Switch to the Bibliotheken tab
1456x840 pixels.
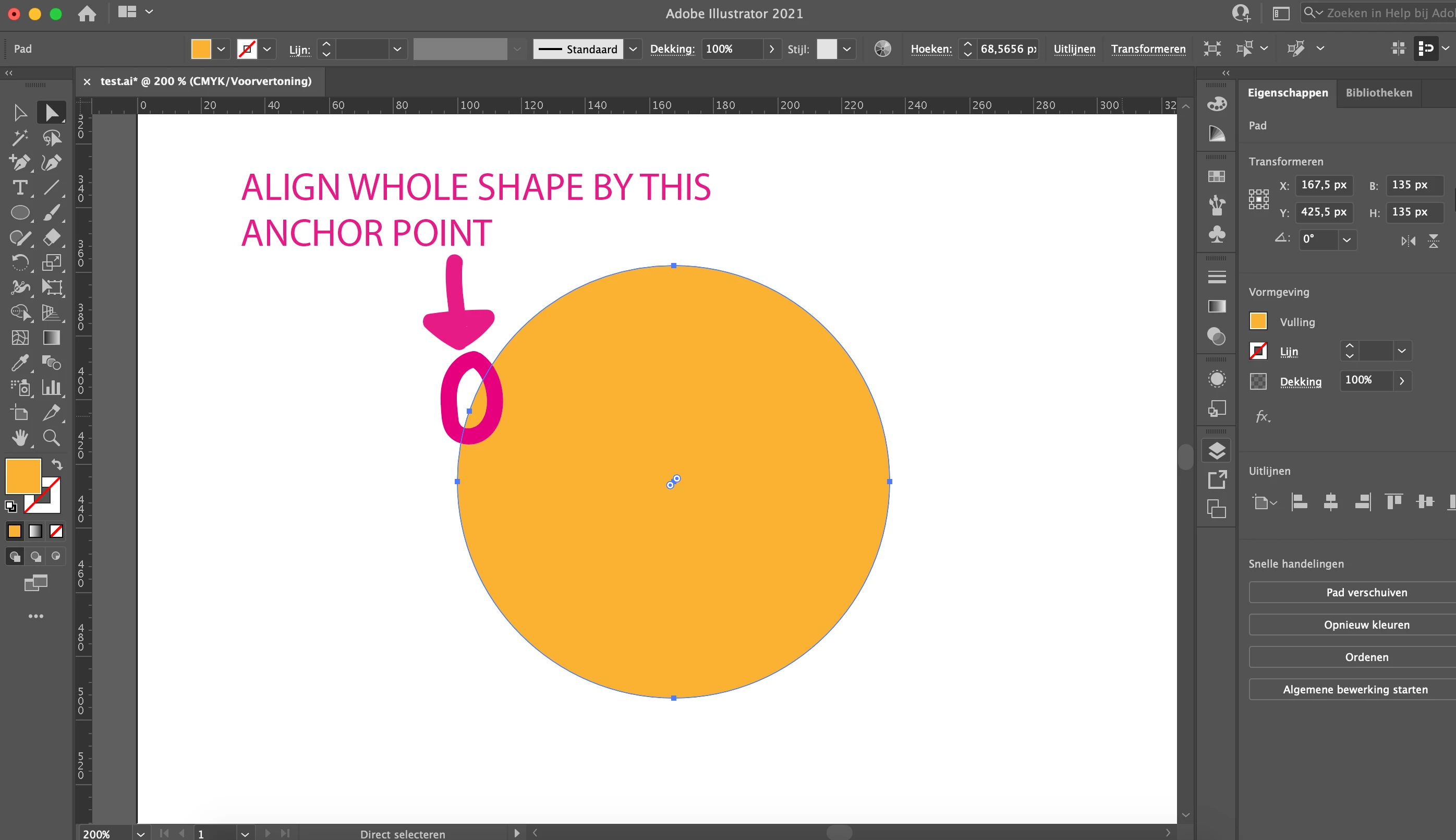[x=1378, y=93]
